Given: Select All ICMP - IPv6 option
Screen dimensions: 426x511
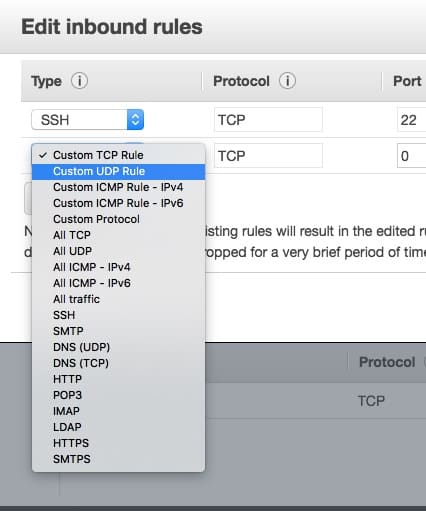Looking at the screenshot, I should pyautogui.click(x=118, y=283).
